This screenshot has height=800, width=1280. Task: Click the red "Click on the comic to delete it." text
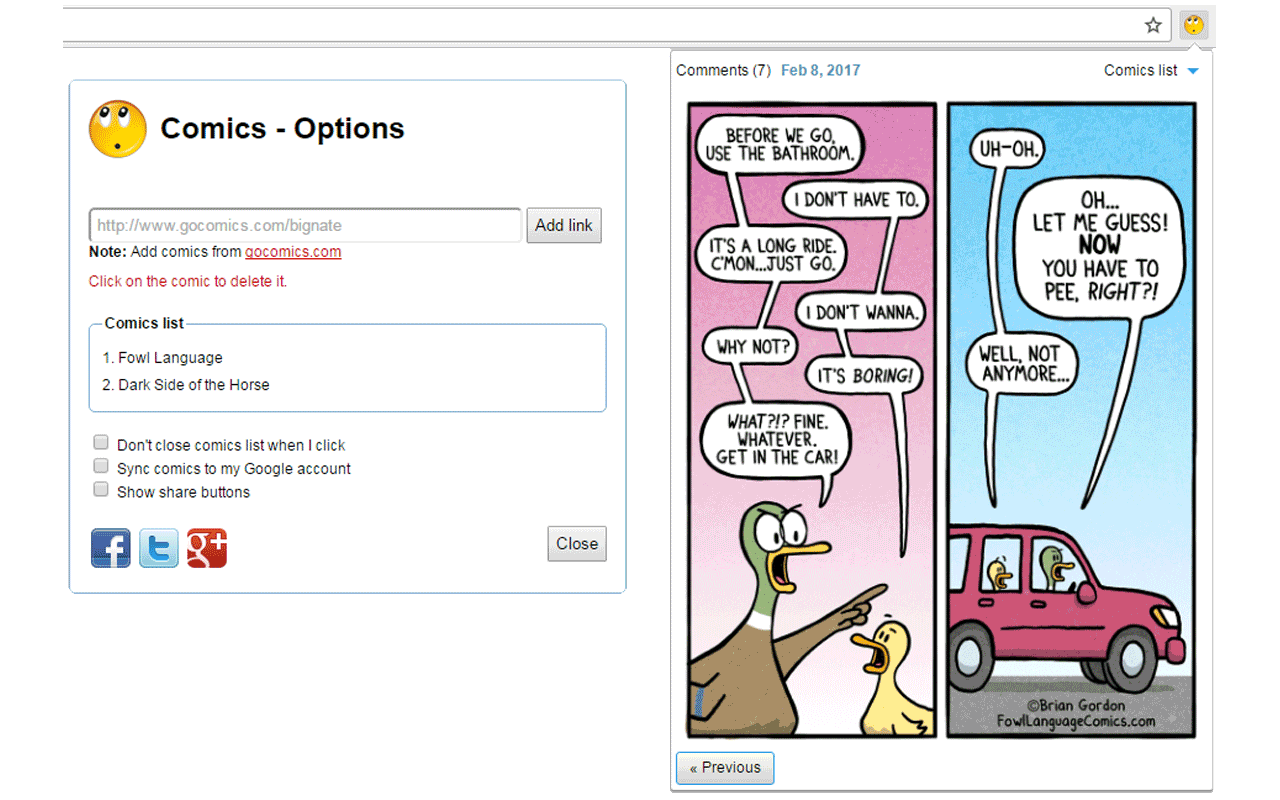click(x=188, y=281)
